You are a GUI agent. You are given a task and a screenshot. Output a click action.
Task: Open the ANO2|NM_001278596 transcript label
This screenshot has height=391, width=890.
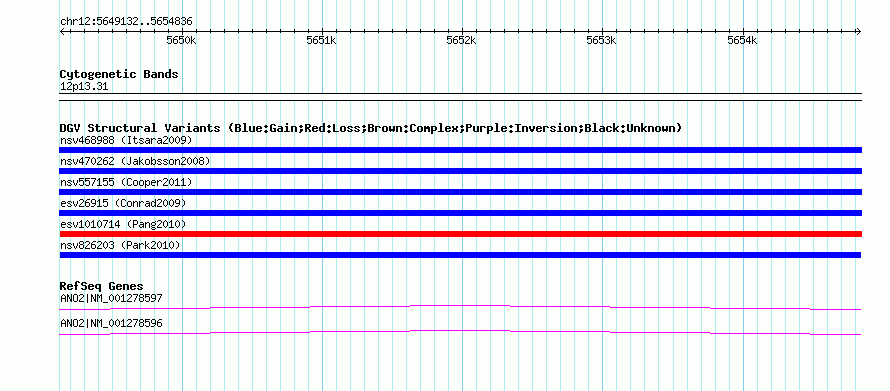[x=111, y=323]
